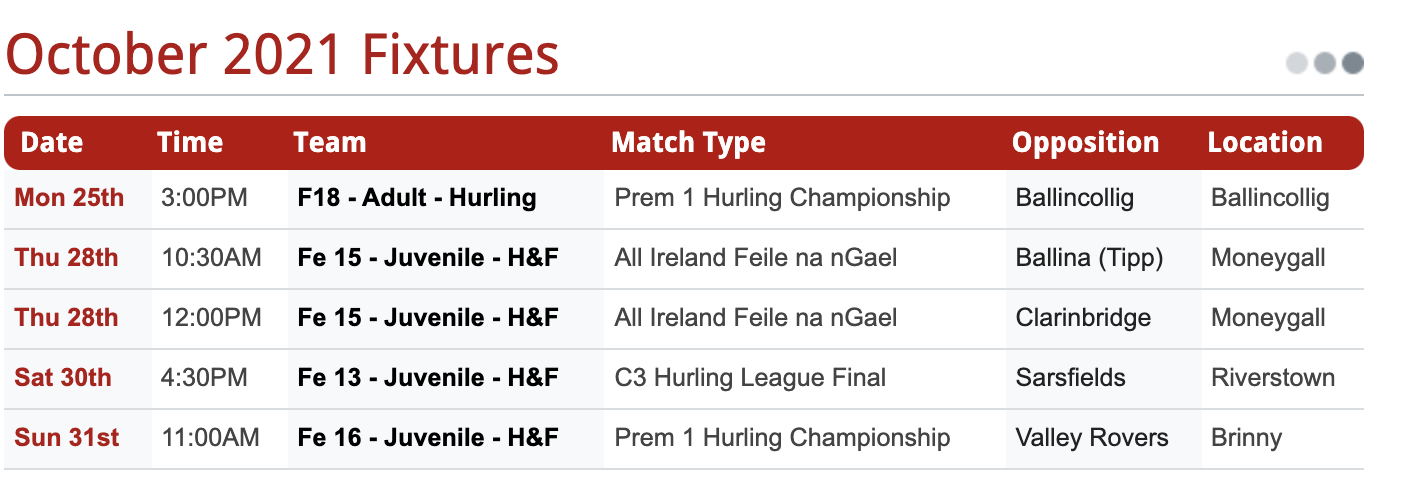Click the Time column header
1420x482 pixels.
point(190,143)
